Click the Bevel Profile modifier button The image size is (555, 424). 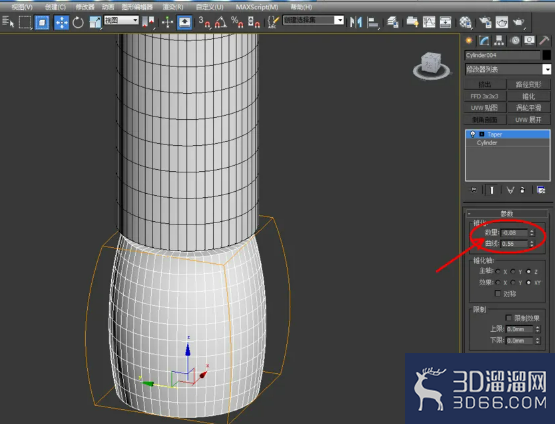tap(485, 120)
